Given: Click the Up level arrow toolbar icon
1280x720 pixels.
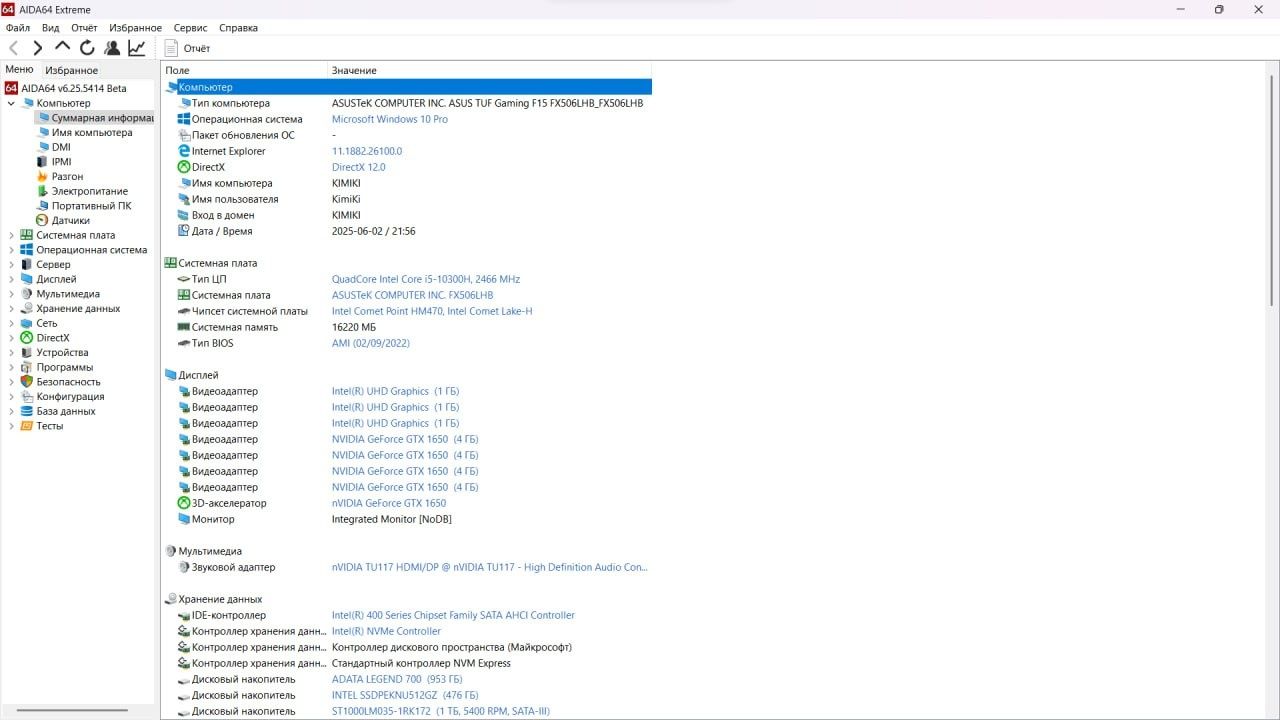Looking at the screenshot, I should (x=62, y=47).
